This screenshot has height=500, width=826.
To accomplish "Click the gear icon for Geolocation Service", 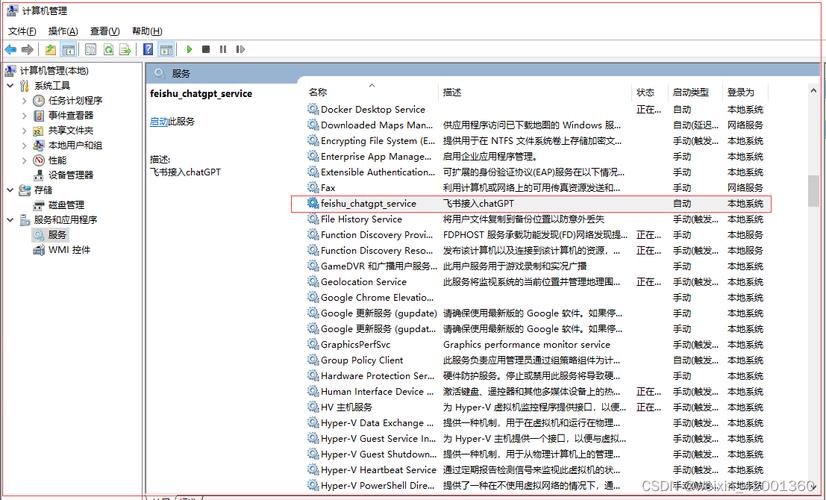I will click(313, 282).
